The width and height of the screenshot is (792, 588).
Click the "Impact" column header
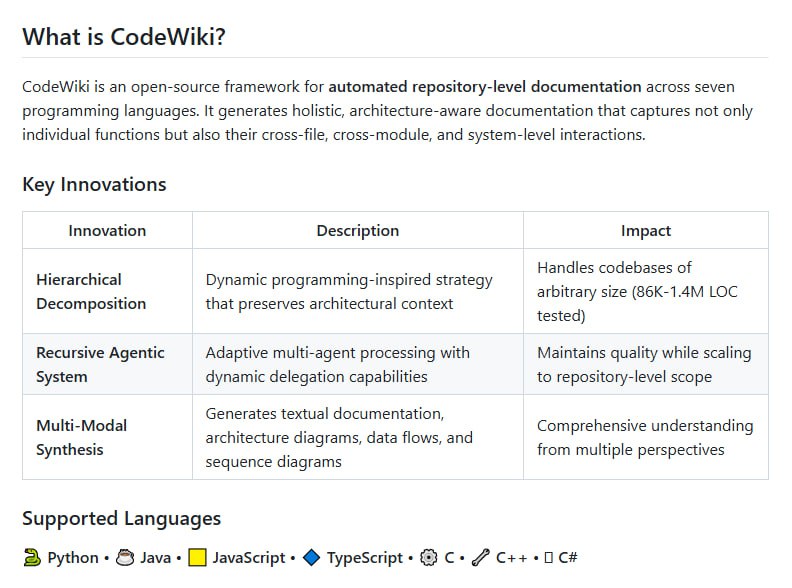(645, 230)
